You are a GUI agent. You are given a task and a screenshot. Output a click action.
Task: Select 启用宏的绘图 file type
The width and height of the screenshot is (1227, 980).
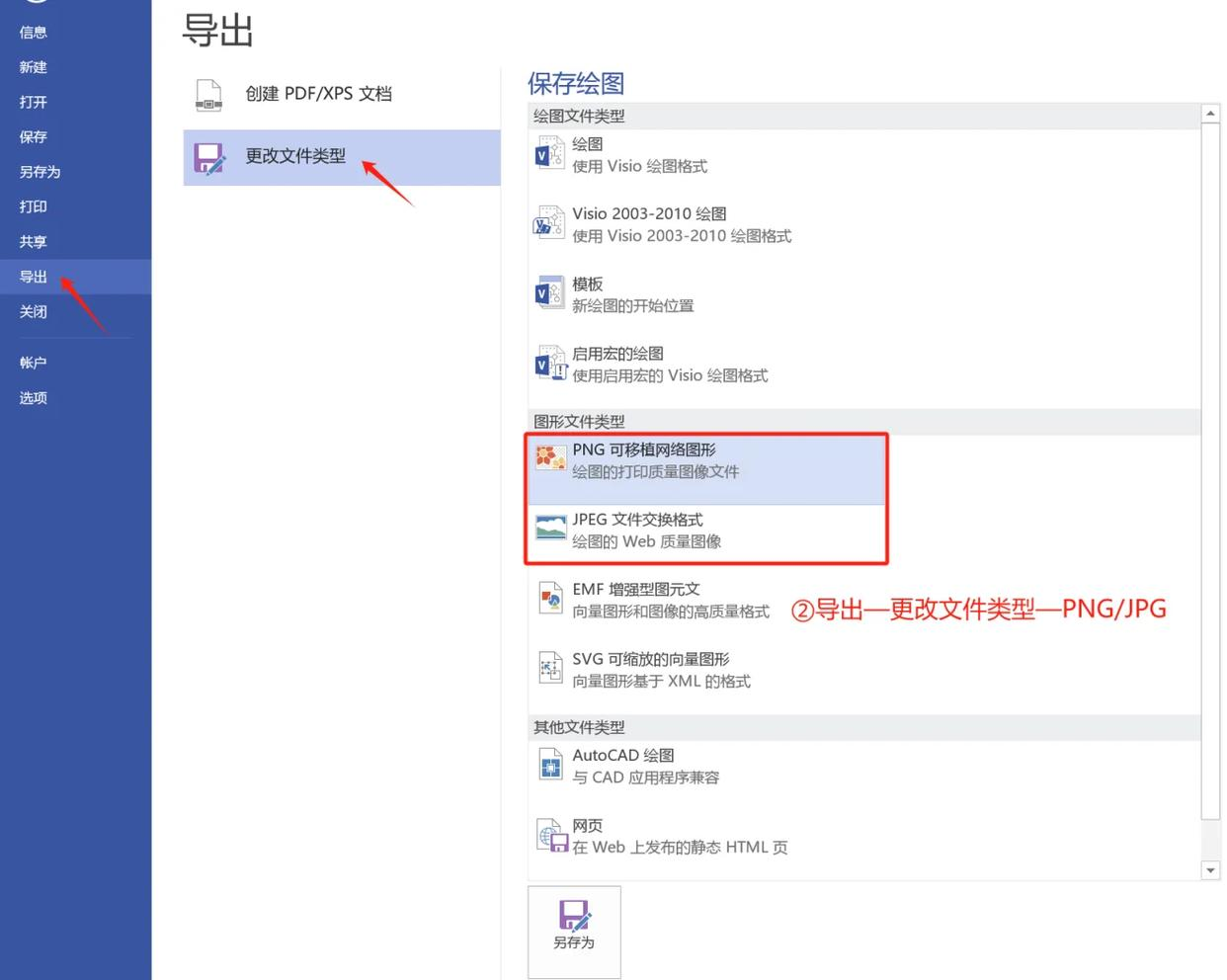pyautogui.click(x=864, y=365)
